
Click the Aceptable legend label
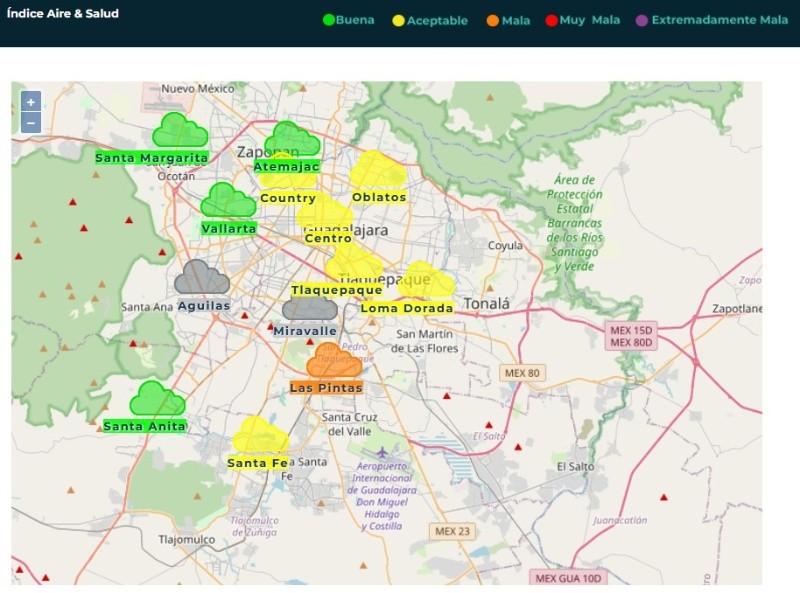(437, 21)
